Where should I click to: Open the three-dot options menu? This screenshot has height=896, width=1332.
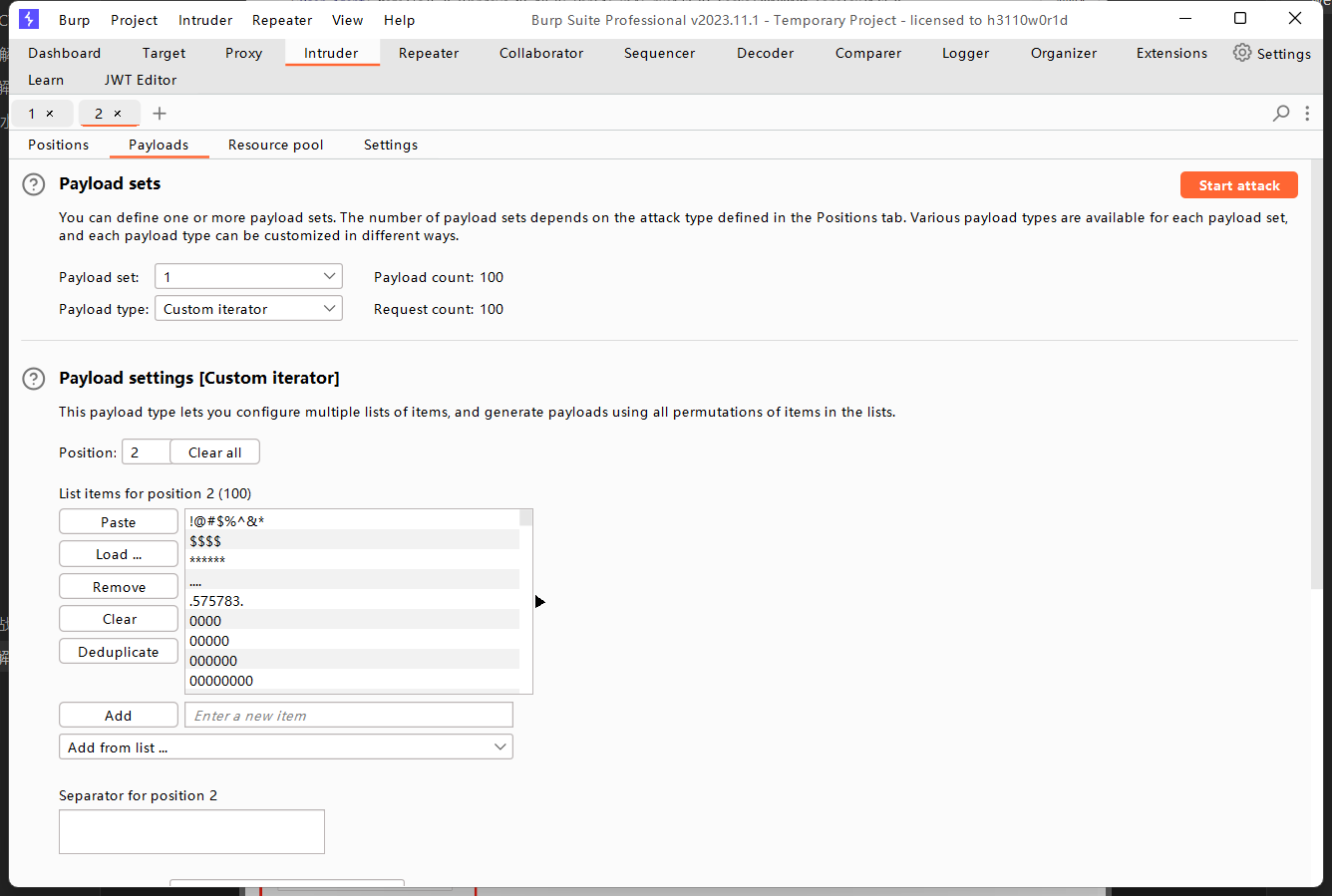(x=1307, y=114)
